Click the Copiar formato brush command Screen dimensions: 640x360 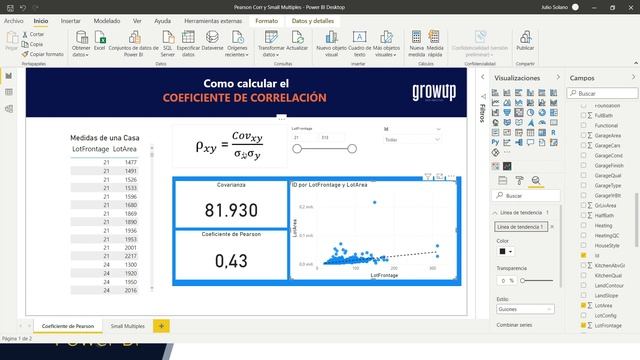(x=42, y=54)
